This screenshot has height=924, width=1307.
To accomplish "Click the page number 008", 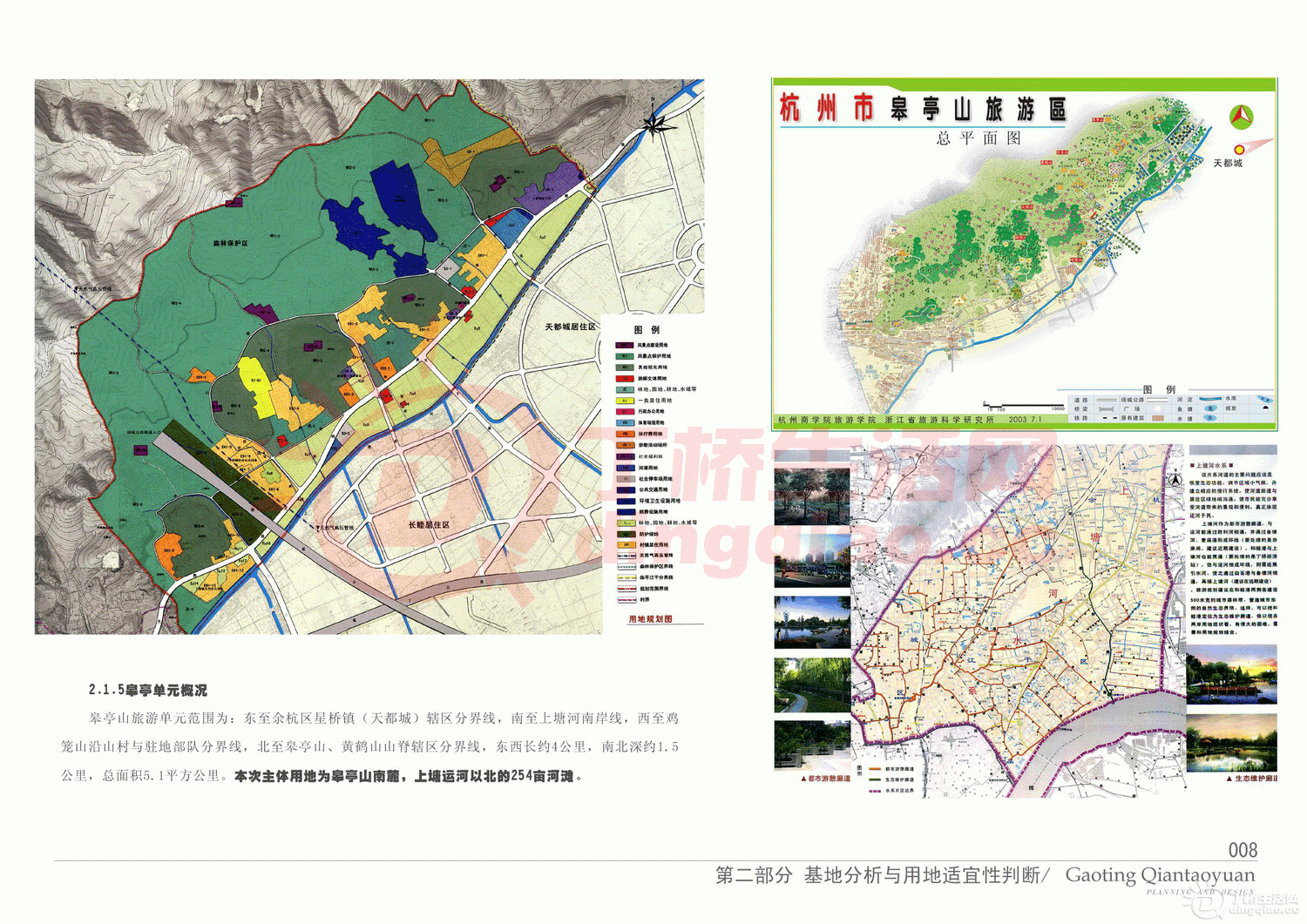I will (1242, 850).
